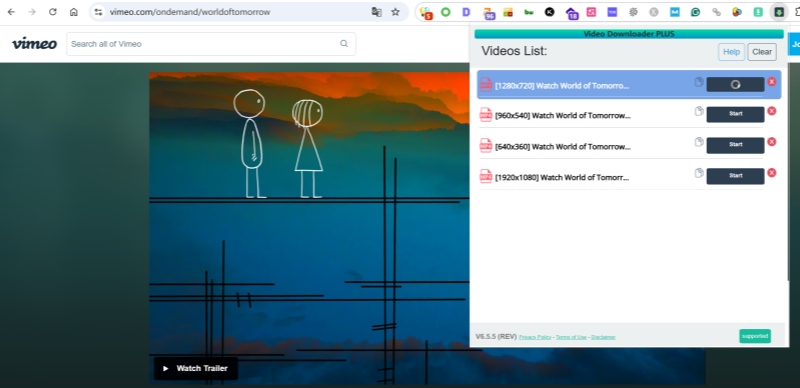Open the extension icon with 96 badge
Screen dimensions: 800x388
click(x=488, y=13)
